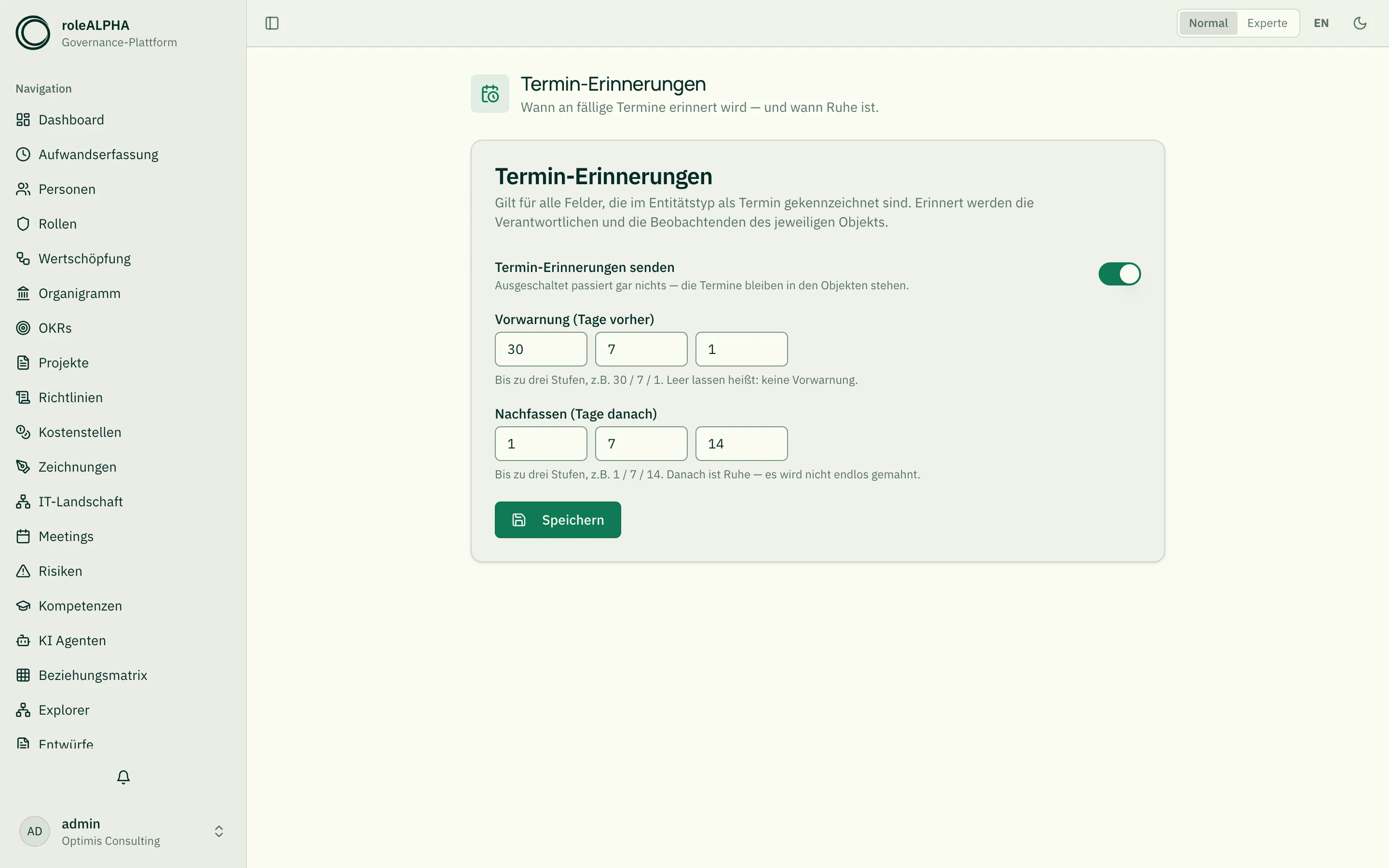Click the Risiken warning triangle icon
Image resolution: width=1389 pixels, height=868 pixels.
pyautogui.click(x=23, y=571)
